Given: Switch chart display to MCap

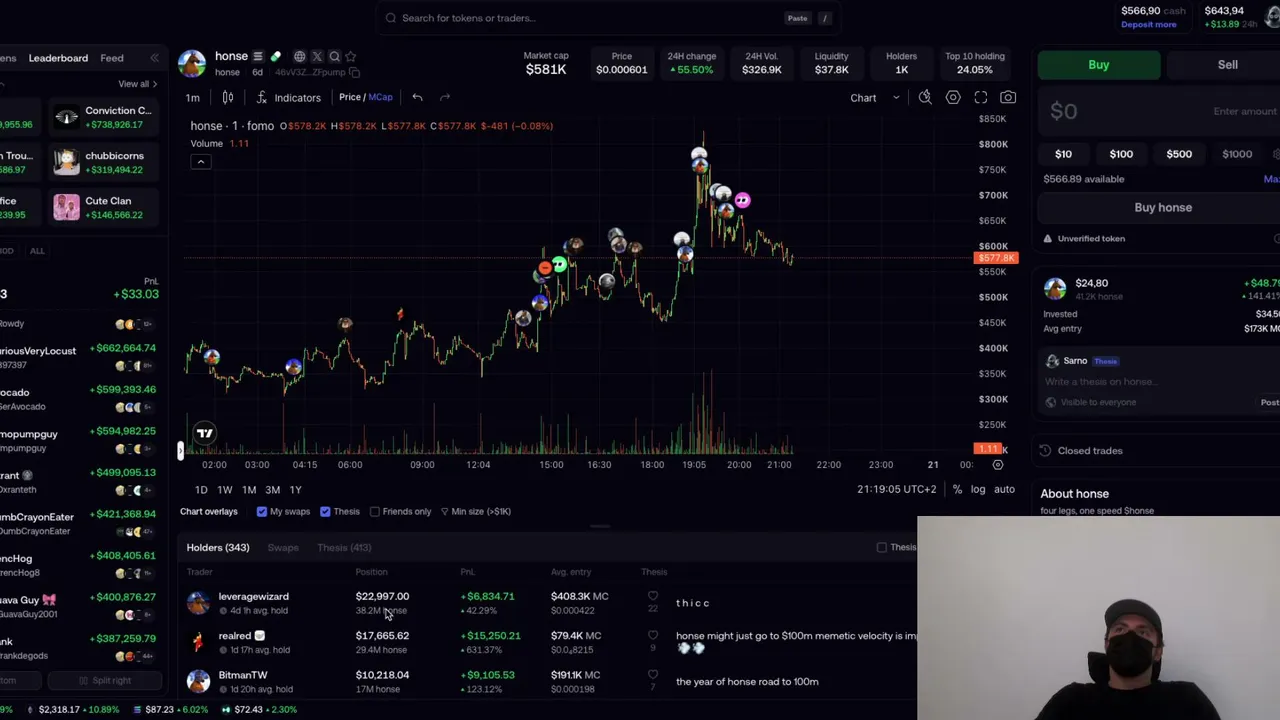Looking at the screenshot, I should (x=381, y=97).
